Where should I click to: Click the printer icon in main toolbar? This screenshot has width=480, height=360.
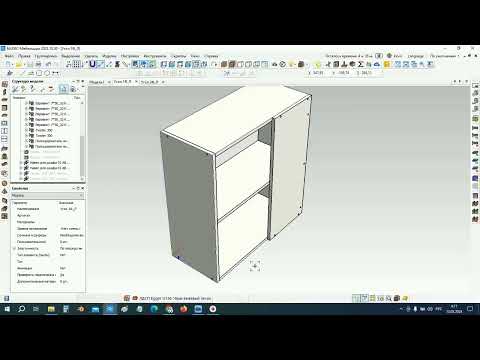(x=38, y=64)
